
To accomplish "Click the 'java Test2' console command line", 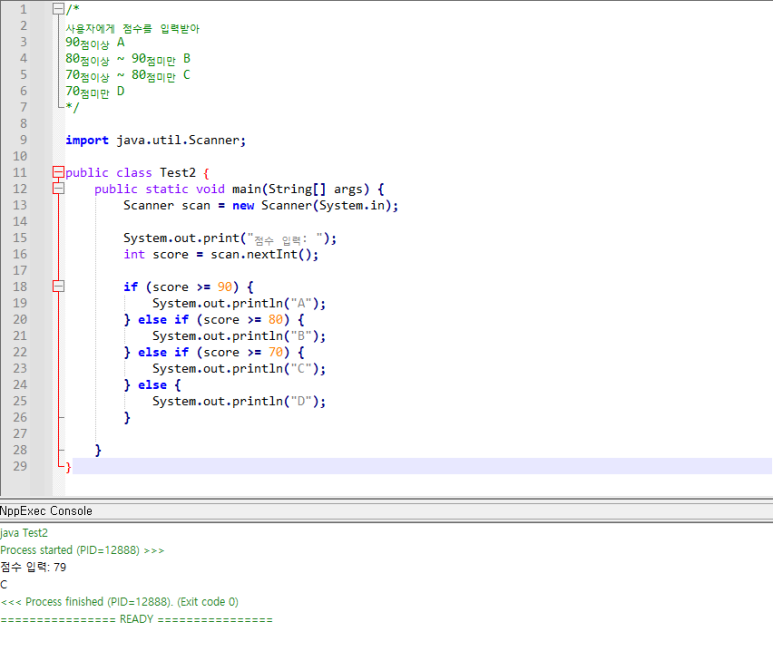I will pos(24,533).
